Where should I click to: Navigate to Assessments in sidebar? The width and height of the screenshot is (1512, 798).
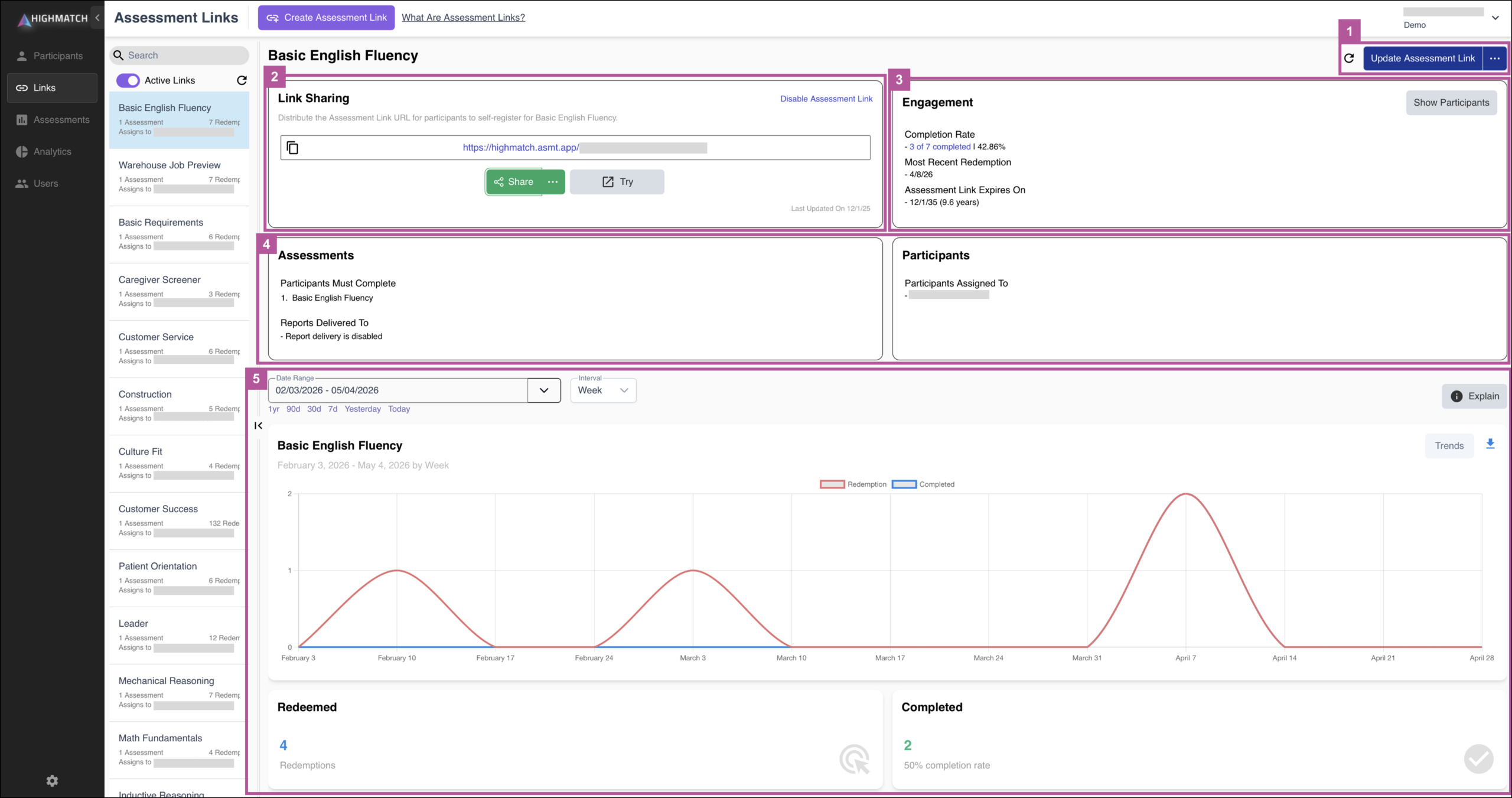pos(52,120)
